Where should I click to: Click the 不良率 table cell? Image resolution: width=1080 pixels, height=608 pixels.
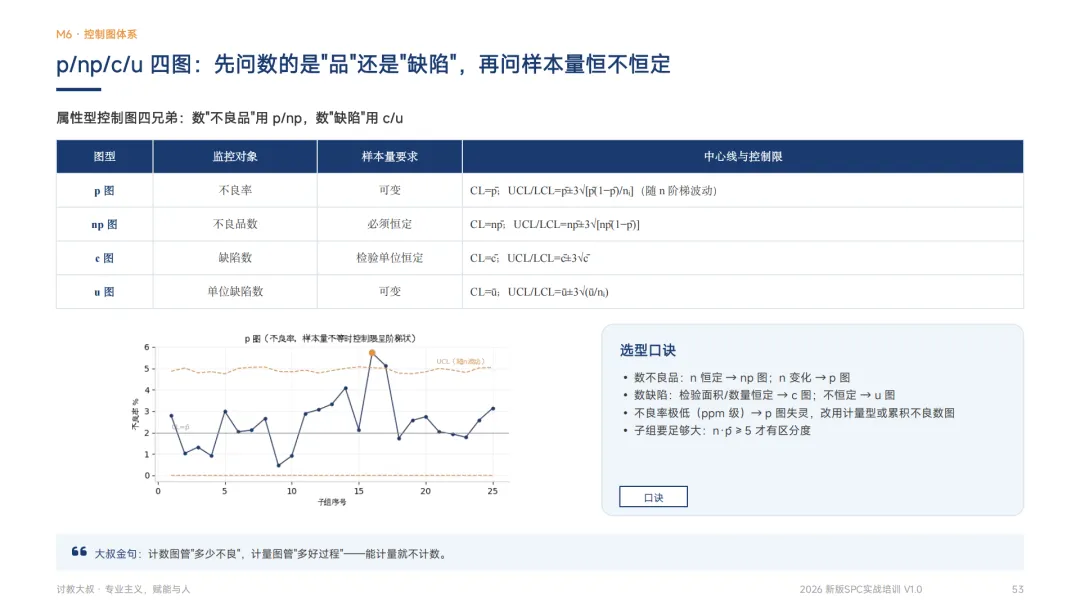click(x=235, y=190)
